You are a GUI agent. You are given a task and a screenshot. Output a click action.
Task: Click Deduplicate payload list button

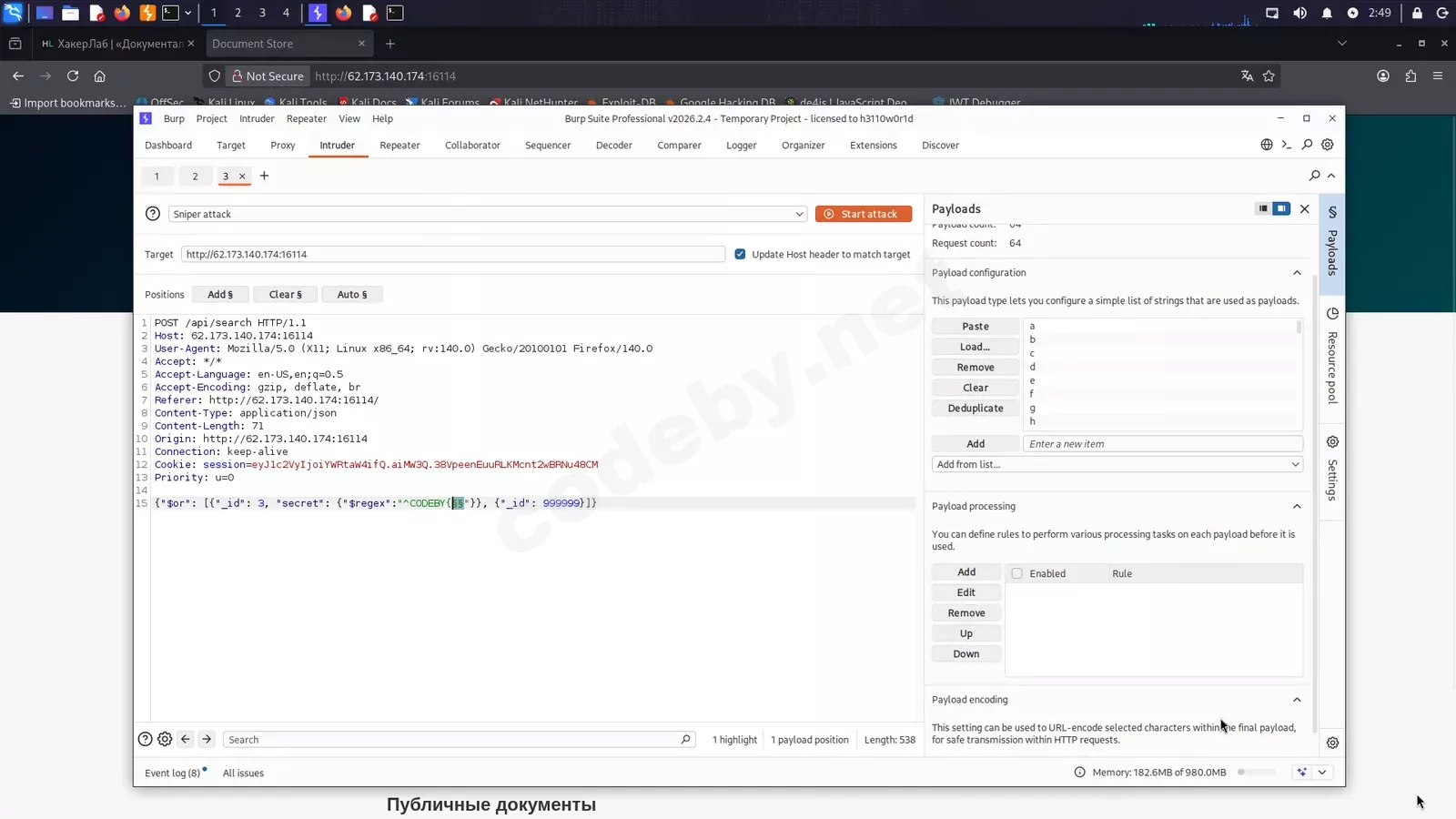coord(976,409)
